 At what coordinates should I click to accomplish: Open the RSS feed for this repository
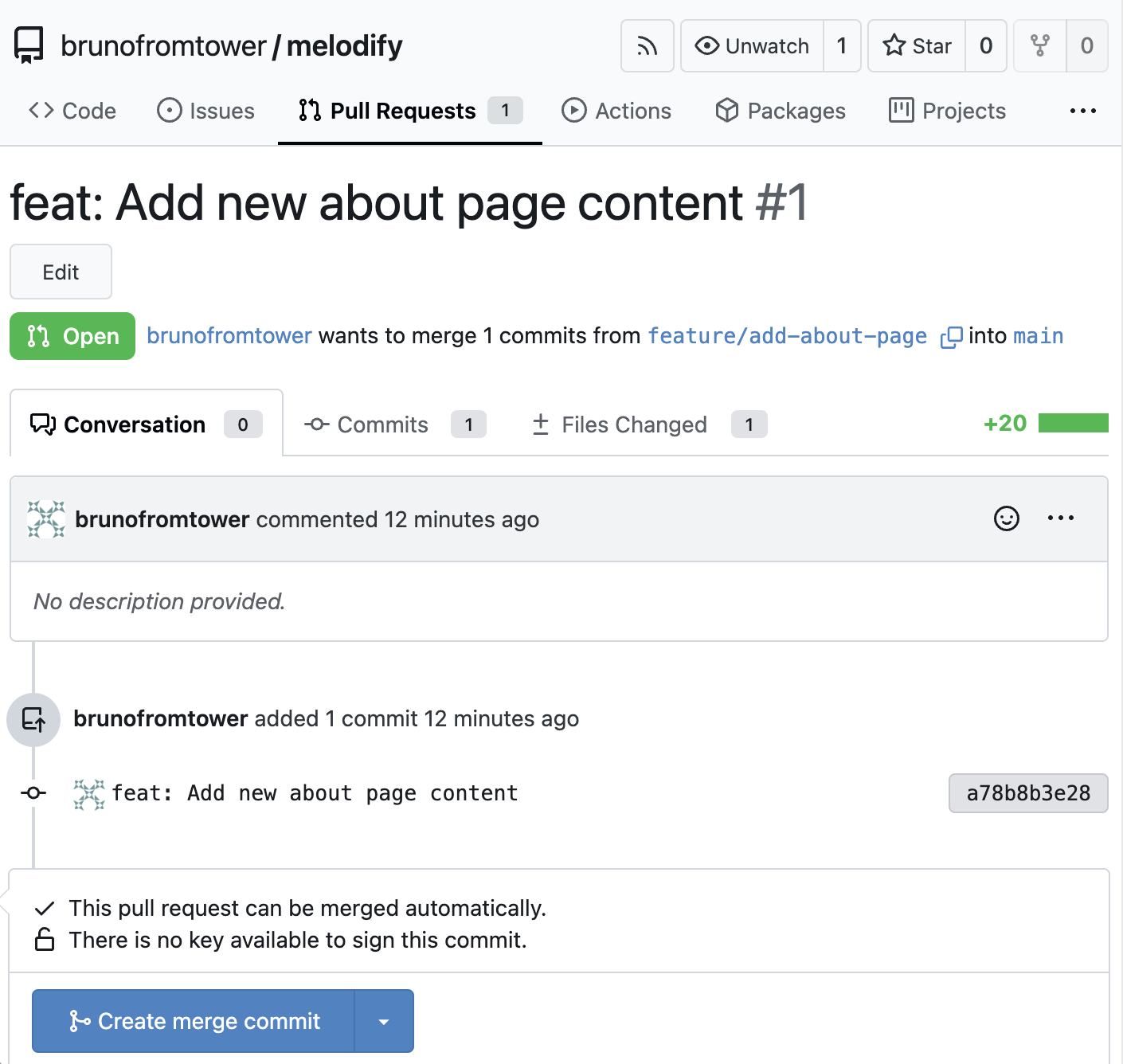(647, 45)
